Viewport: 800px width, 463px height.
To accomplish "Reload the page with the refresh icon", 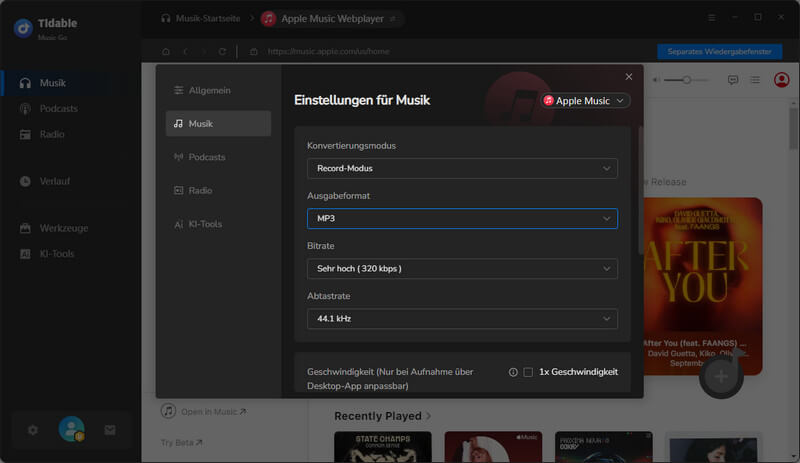I will [x=222, y=52].
